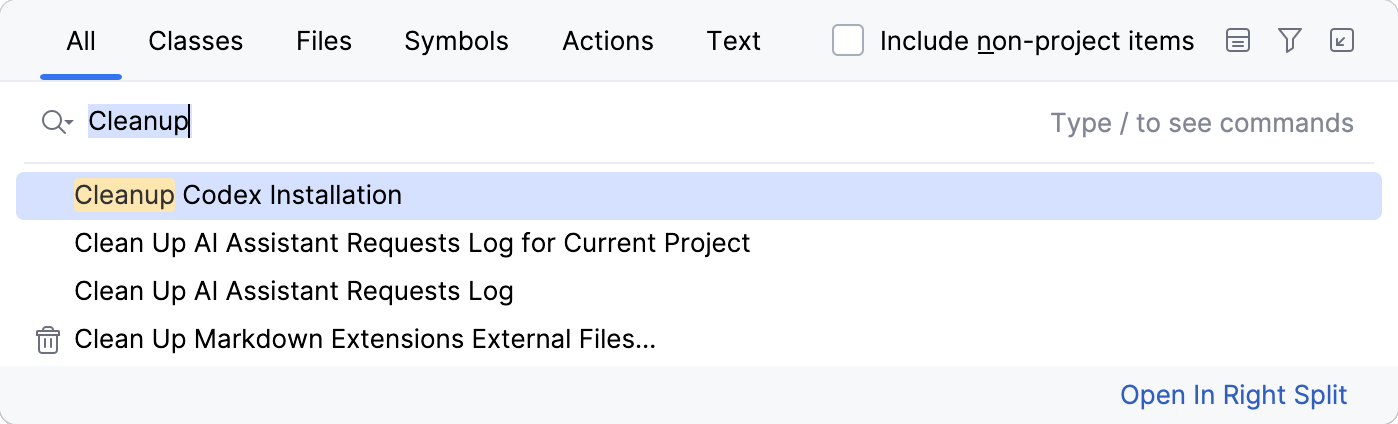Open the filter funnel icon
This screenshot has width=1398, height=424.
click(1290, 41)
